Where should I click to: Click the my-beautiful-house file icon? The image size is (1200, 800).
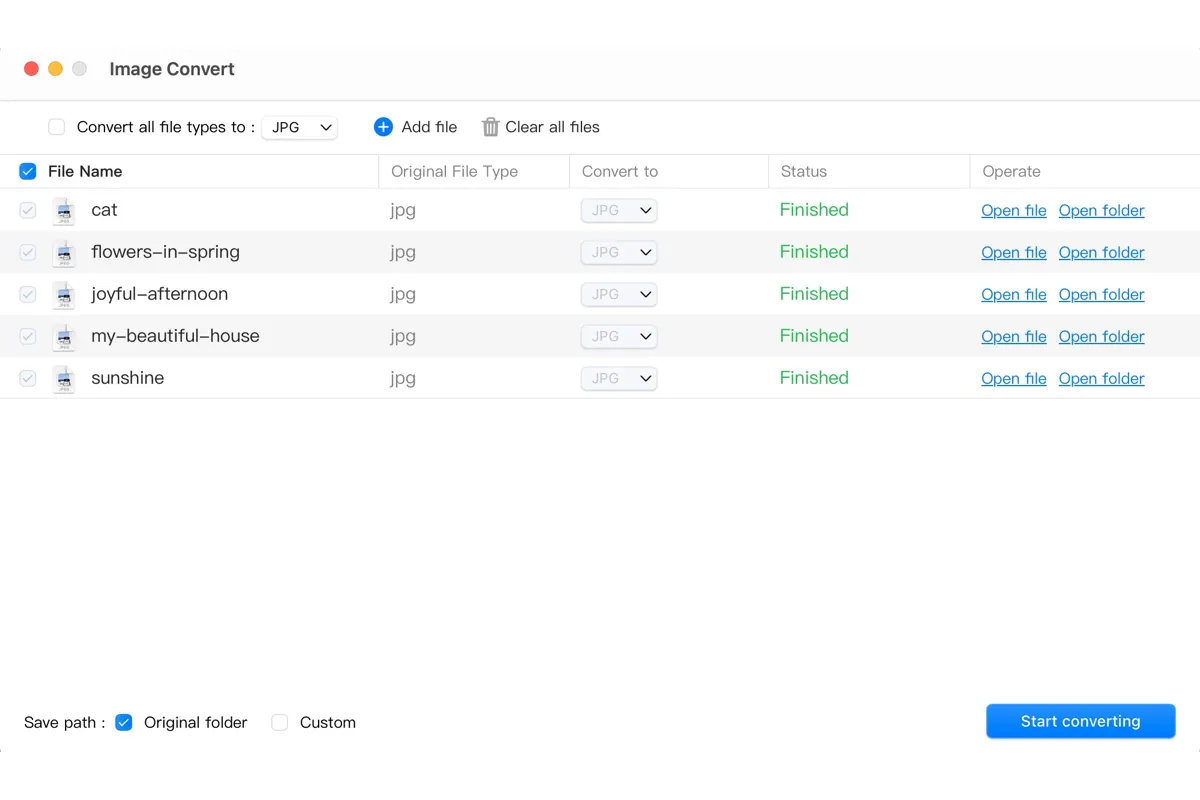pyautogui.click(x=64, y=337)
